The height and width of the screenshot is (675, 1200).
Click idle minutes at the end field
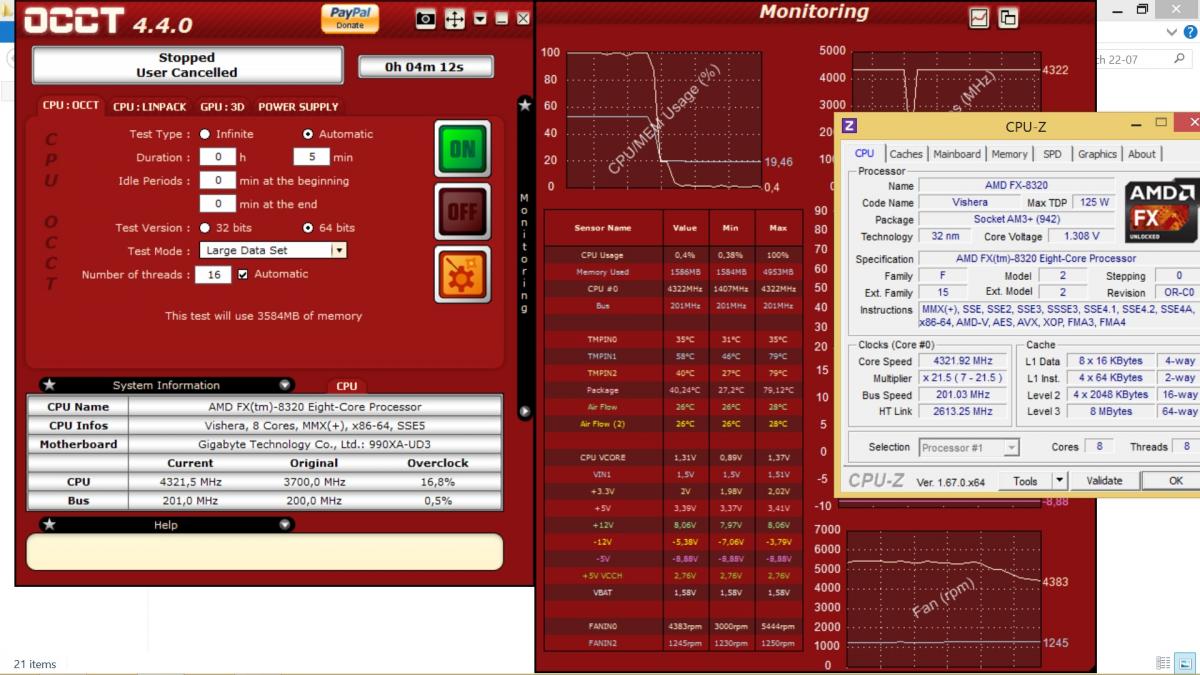click(217, 204)
